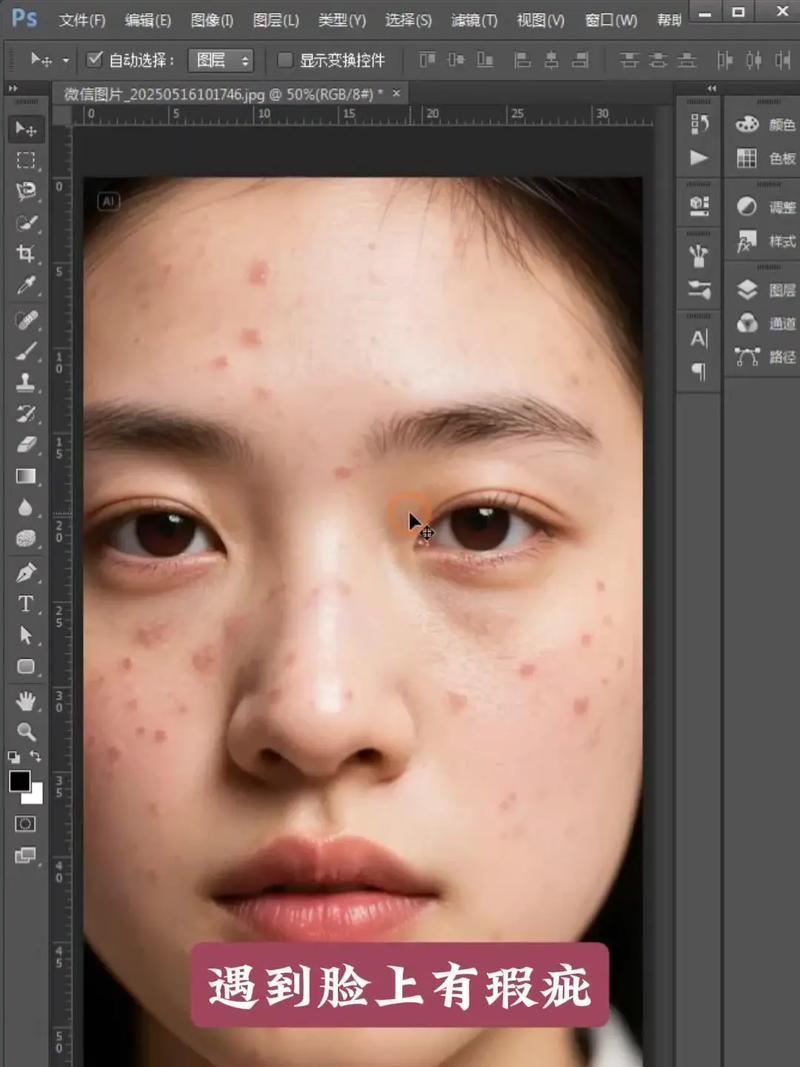Select the Eraser tool
This screenshot has width=800, height=1067.
point(26,444)
